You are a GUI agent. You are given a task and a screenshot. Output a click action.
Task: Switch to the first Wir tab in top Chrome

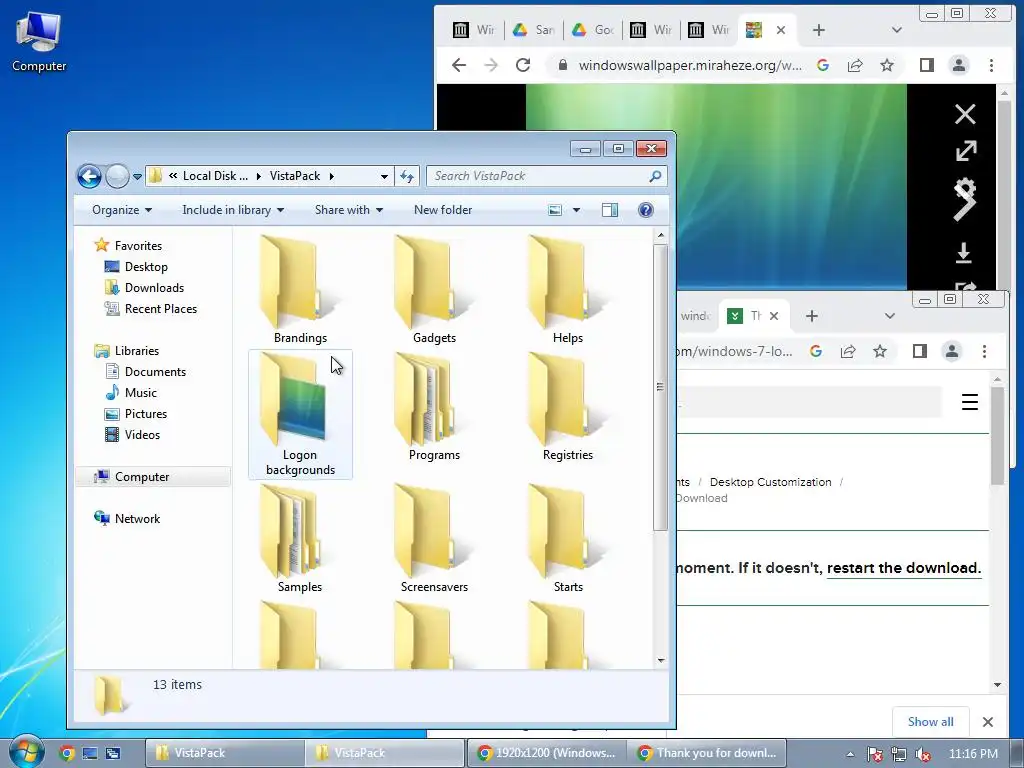click(x=474, y=30)
